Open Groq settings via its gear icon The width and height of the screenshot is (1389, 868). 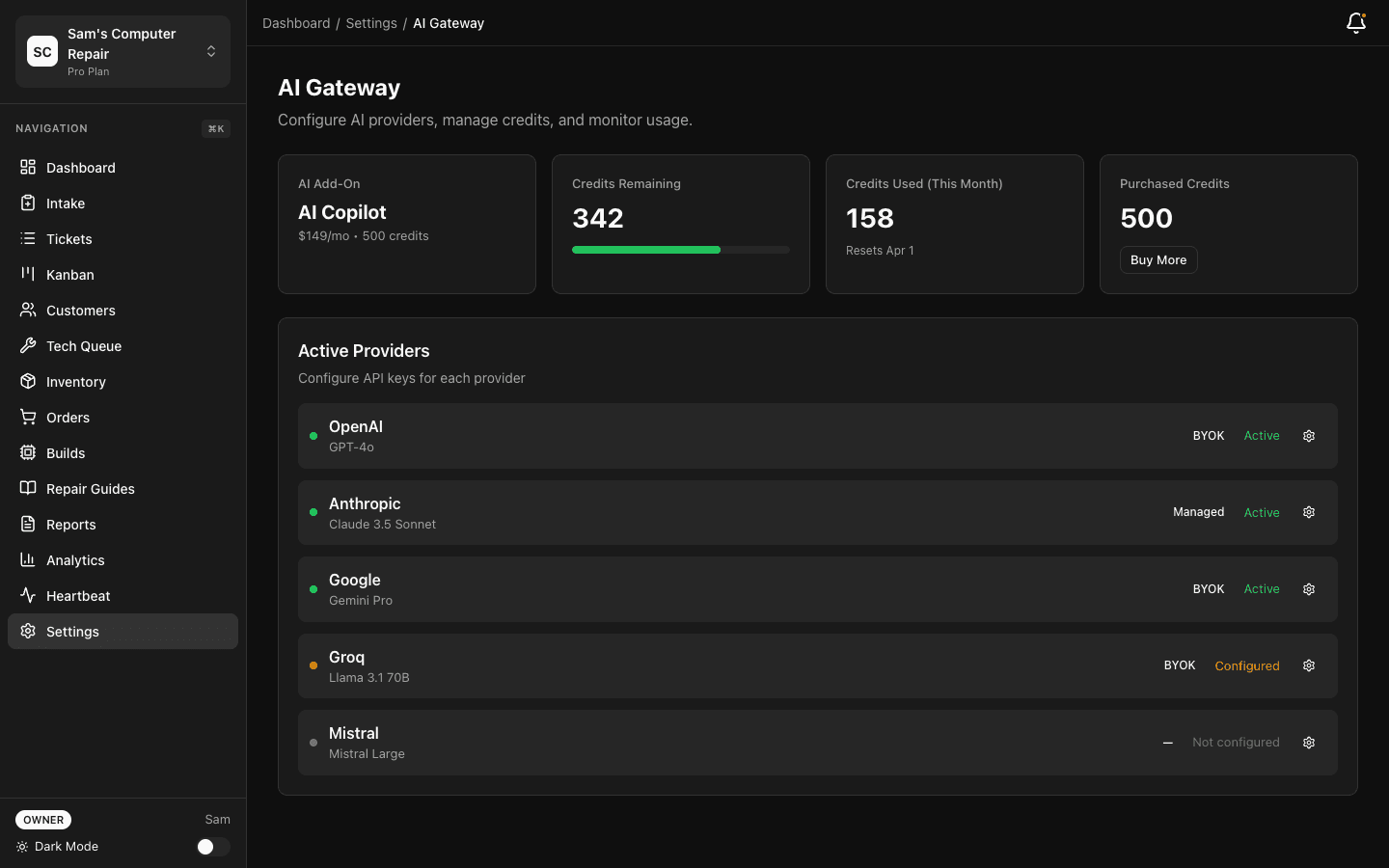pos(1308,665)
